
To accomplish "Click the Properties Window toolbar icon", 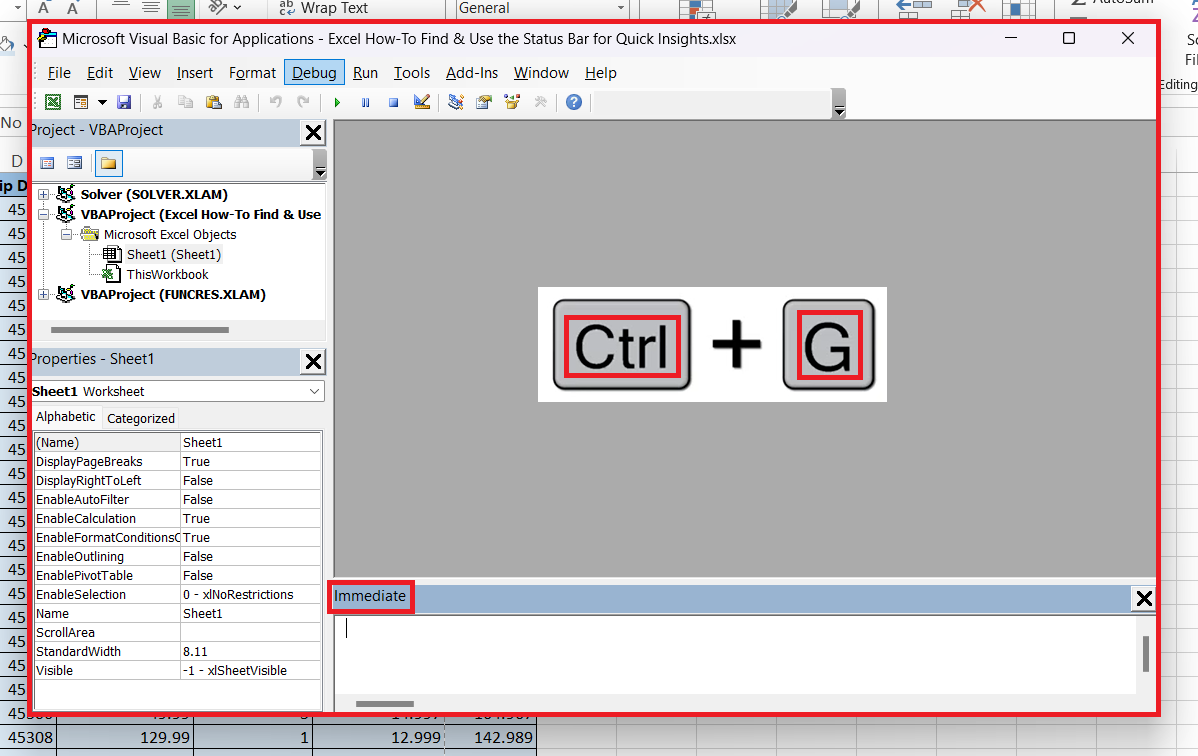I will click(x=484, y=102).
